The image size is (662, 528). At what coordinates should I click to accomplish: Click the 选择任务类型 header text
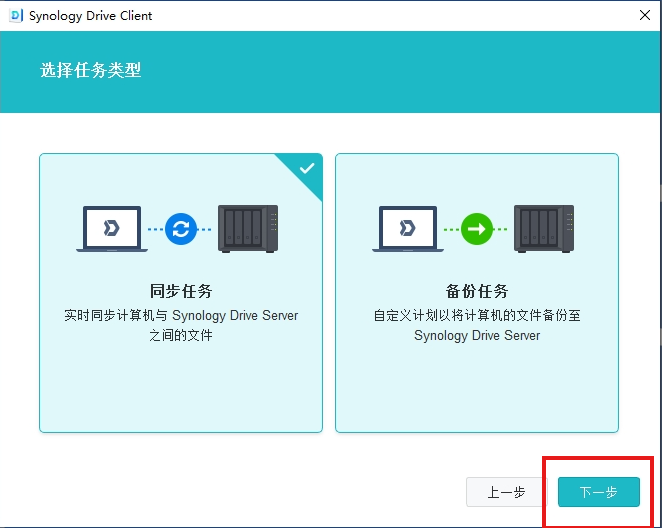(91, 71)
